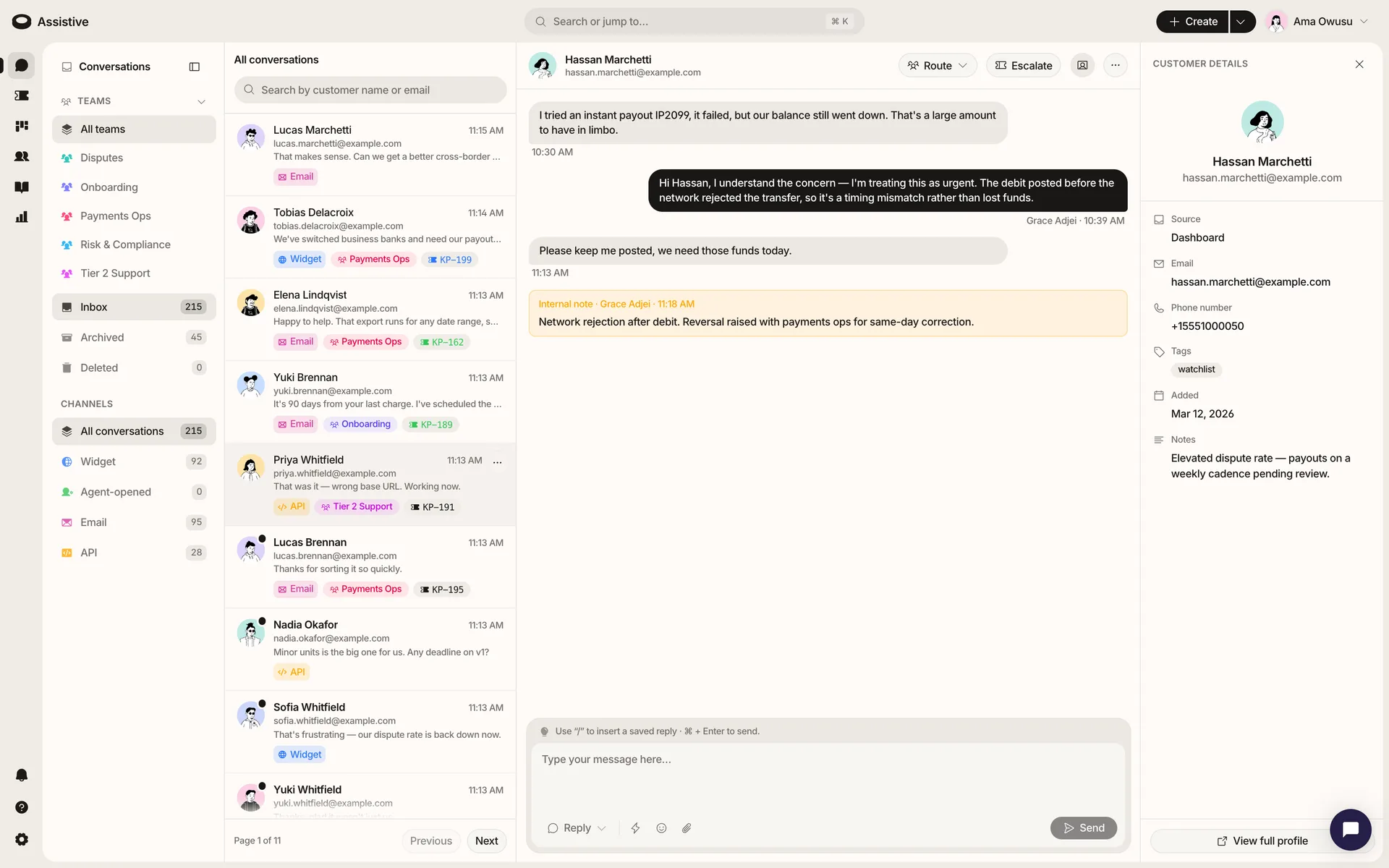The image size is (1389, 868).
Task: Open the Inbox folder
Action: [134, 307]
